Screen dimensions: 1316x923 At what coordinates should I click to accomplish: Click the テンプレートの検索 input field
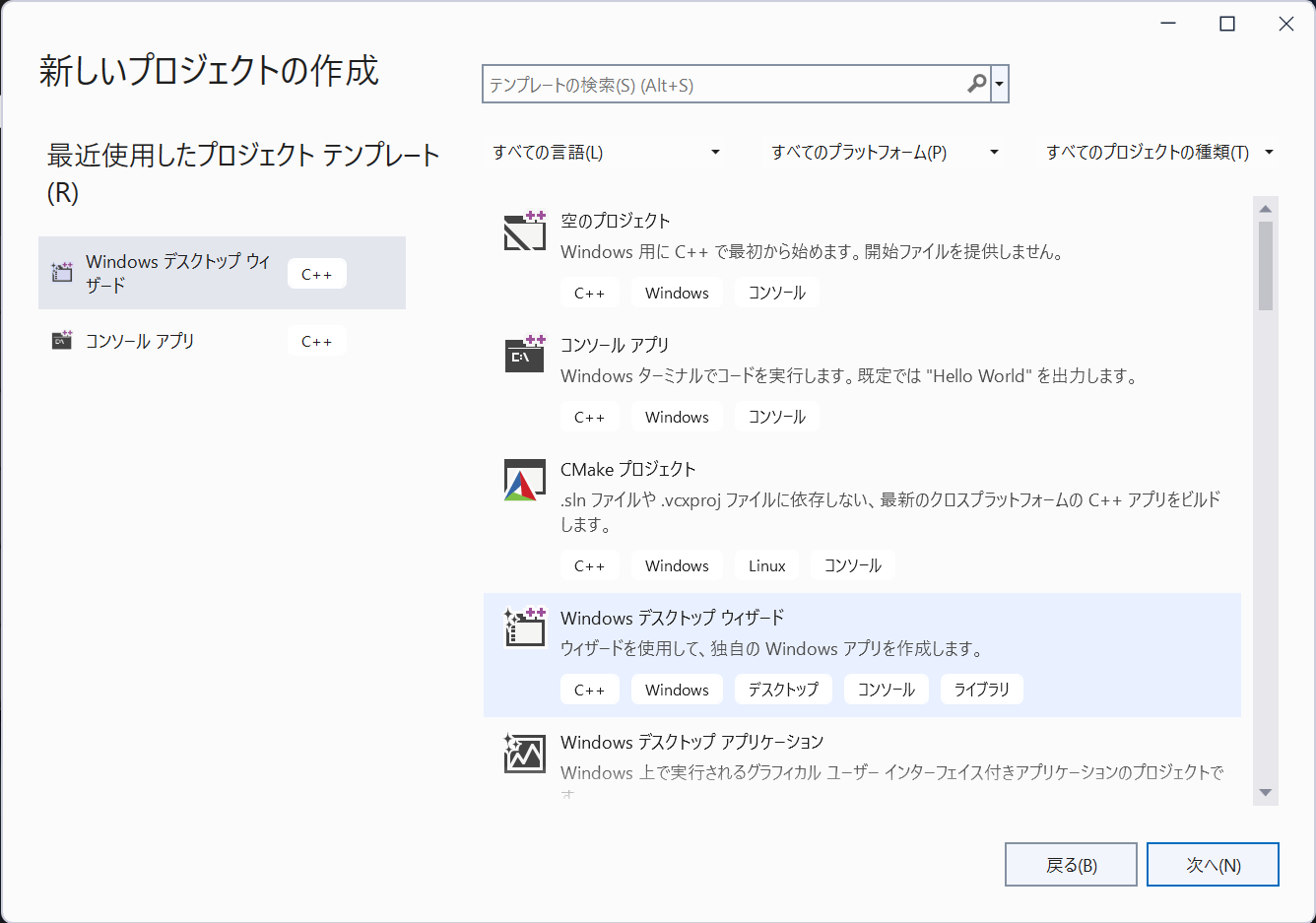point(724,85)
